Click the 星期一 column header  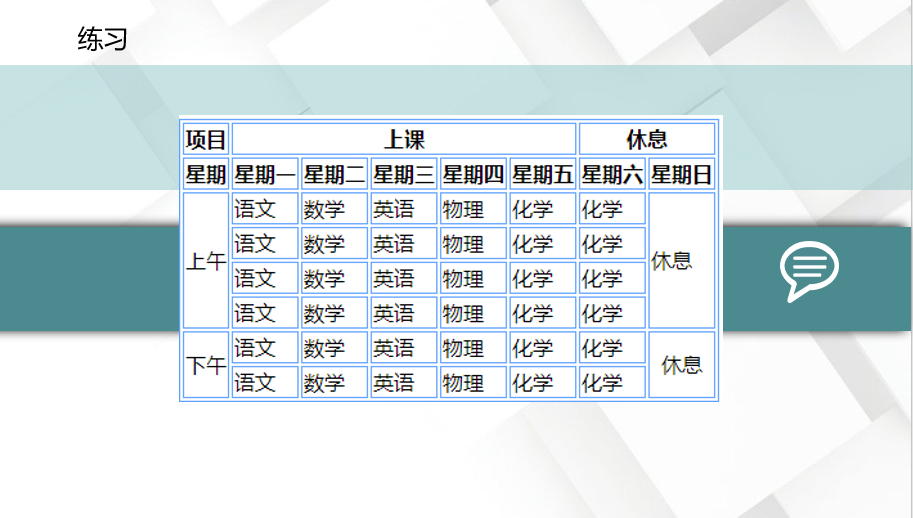coord(265,174)
